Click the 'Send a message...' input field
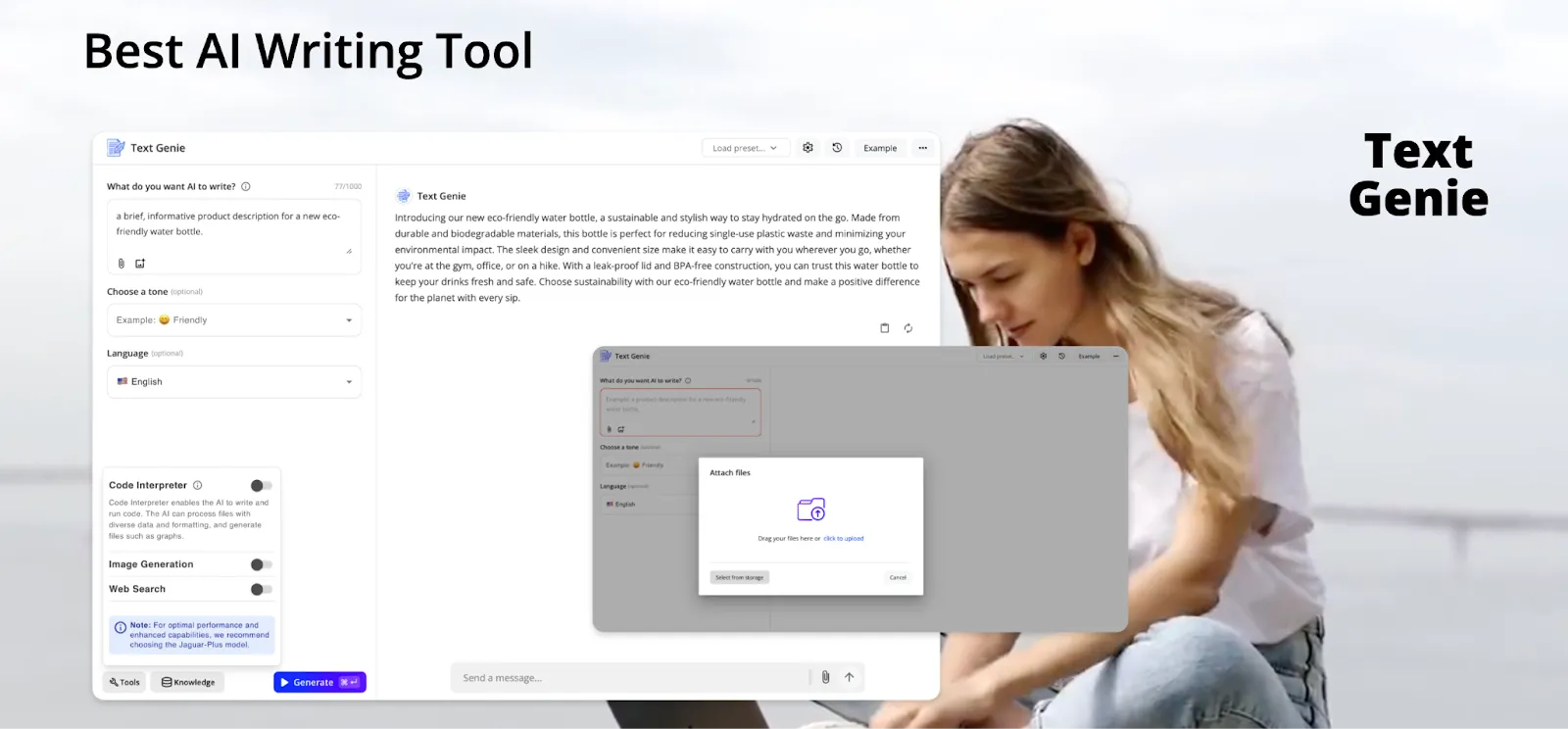1568x729 pixels. [x=630, y=678]
